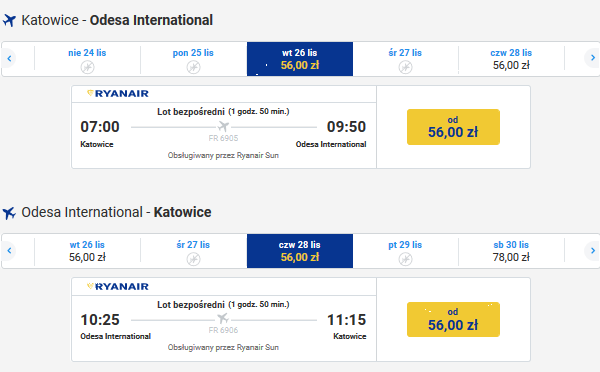Screen dimensions: 600x372
Task: Click previous-dates arrow in outbound date carousel
Action: tap(9, 59)
